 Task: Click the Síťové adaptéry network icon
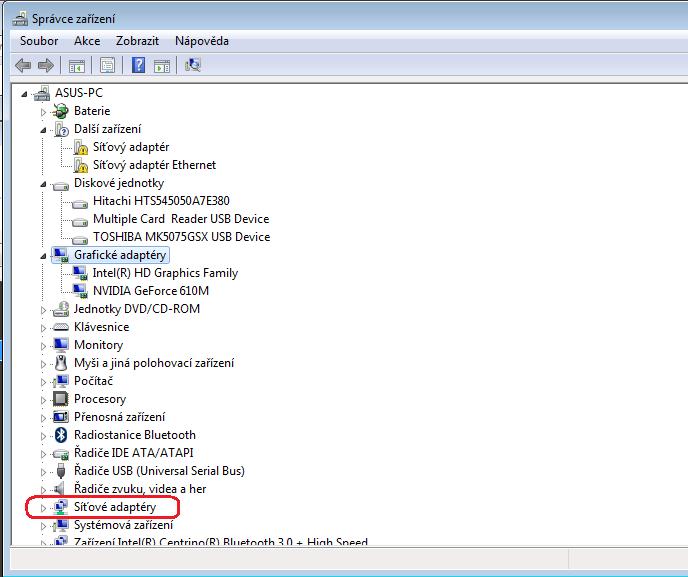[61, 507]
